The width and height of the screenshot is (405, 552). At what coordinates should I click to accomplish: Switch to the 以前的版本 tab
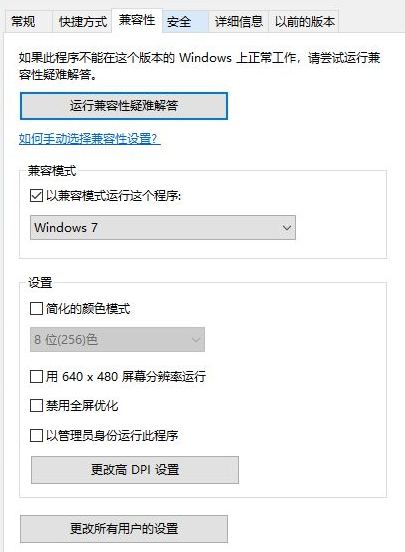[304, 22]
